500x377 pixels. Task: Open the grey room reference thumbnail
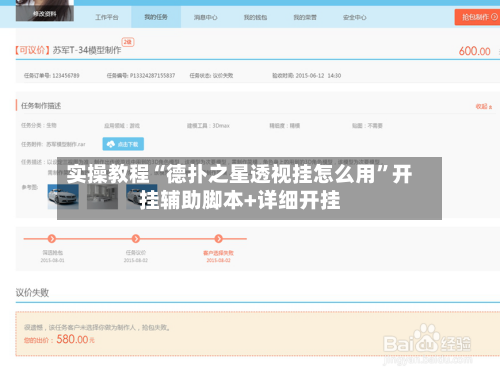point(102,197)
